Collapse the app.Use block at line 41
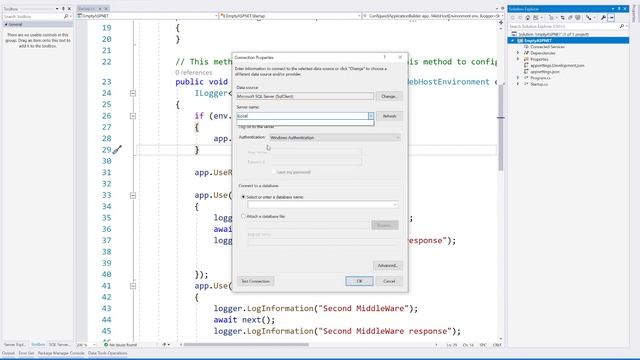Image resolution: width=640 pixels, height=360 pixels. [133, 286]
